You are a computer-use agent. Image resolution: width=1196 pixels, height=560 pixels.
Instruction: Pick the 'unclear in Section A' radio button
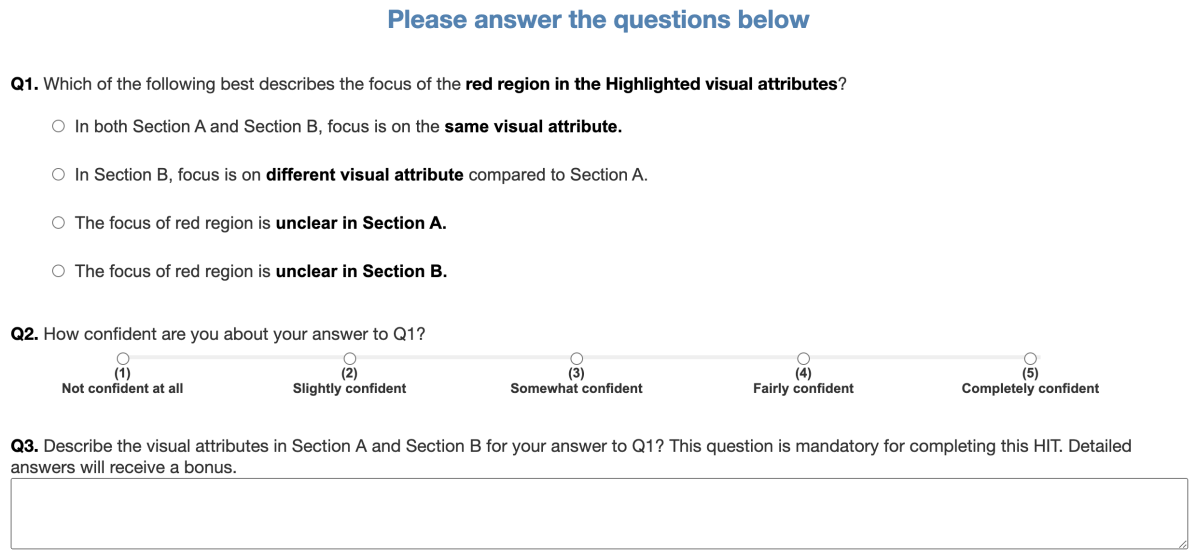(58, 223)
